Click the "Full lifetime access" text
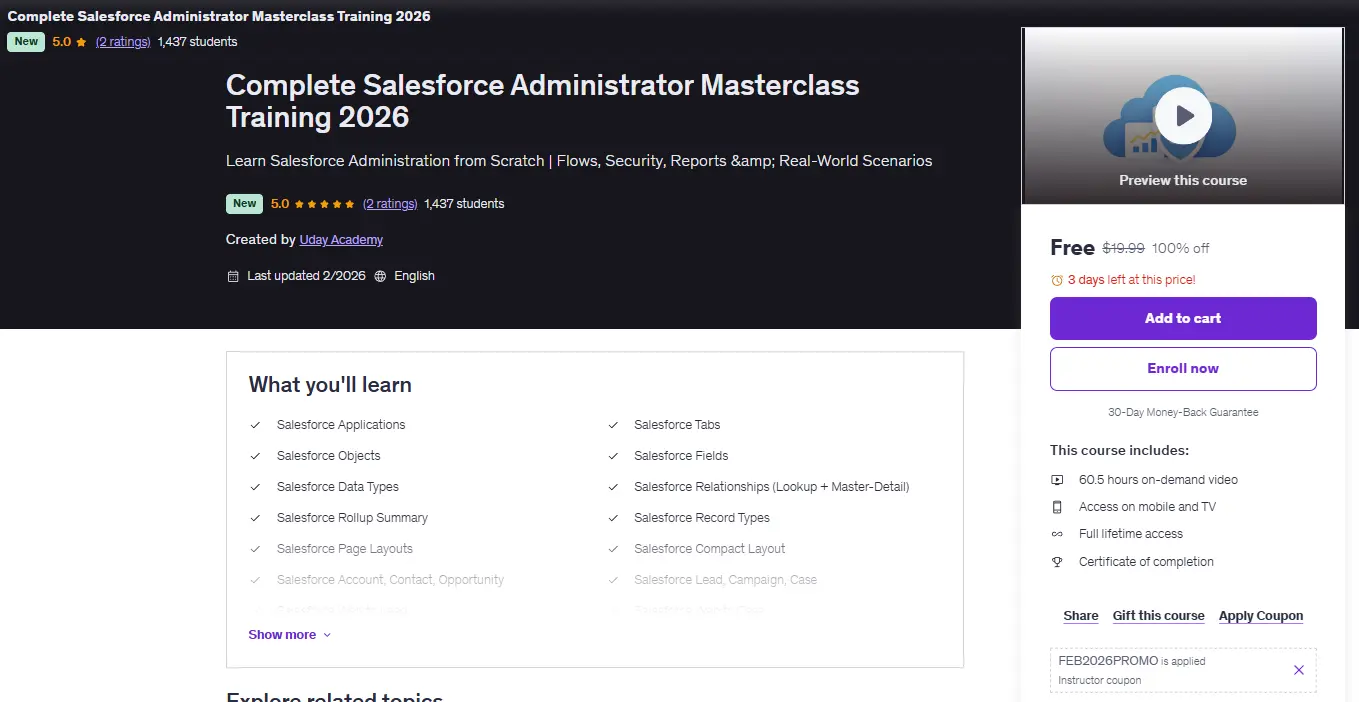1359x702 pixels. click(1131, 534)
